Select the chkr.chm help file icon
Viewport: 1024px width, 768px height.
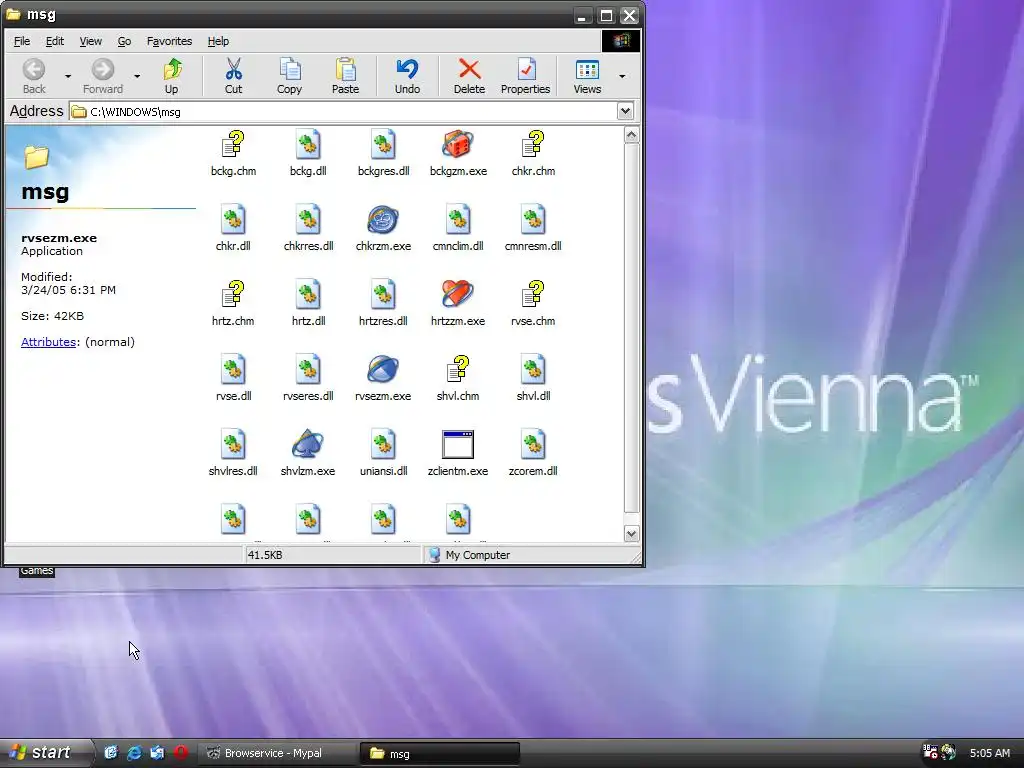(x=533, y=144)
